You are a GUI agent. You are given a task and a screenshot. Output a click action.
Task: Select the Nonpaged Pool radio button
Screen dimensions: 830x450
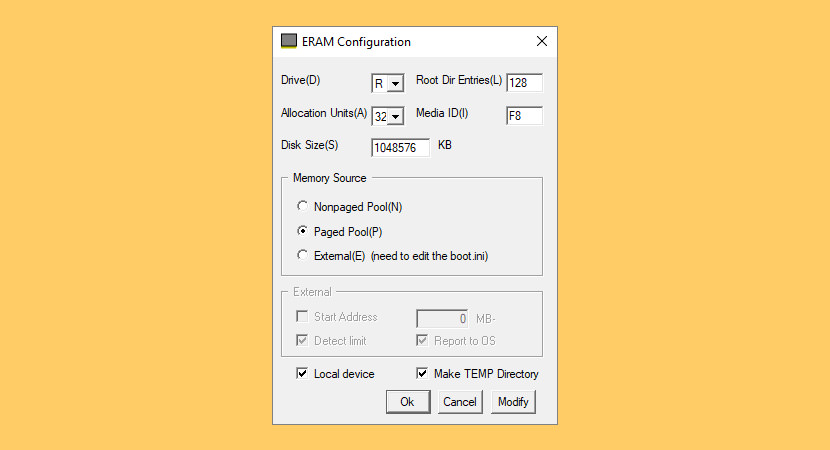[x=303, y=207]
